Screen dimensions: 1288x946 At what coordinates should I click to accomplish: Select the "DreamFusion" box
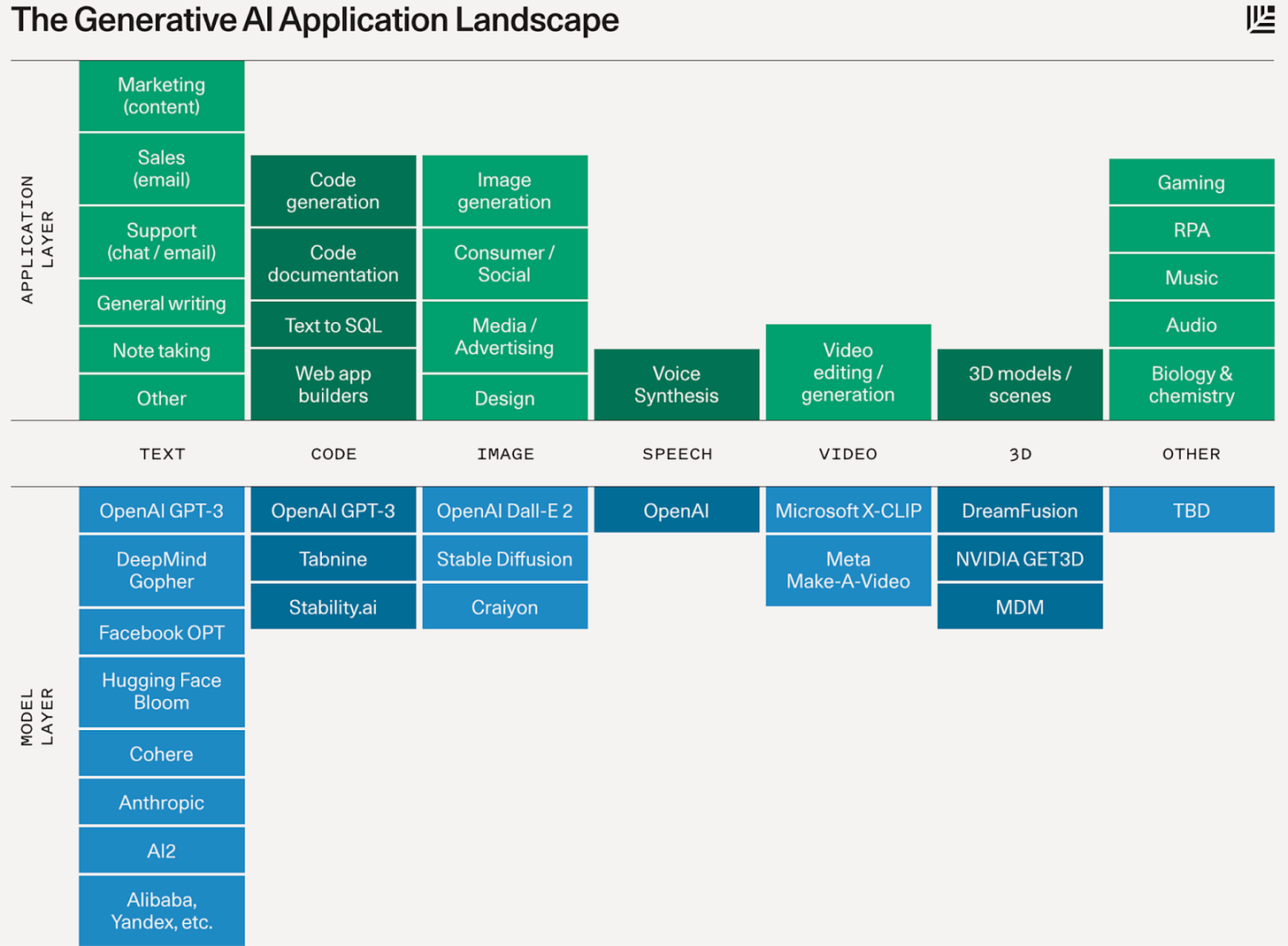pyautogui.click(x=1020, y=510)
